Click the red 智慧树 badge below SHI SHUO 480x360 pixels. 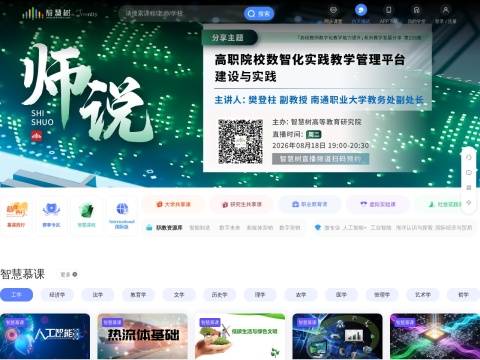(x=37, y=136)
